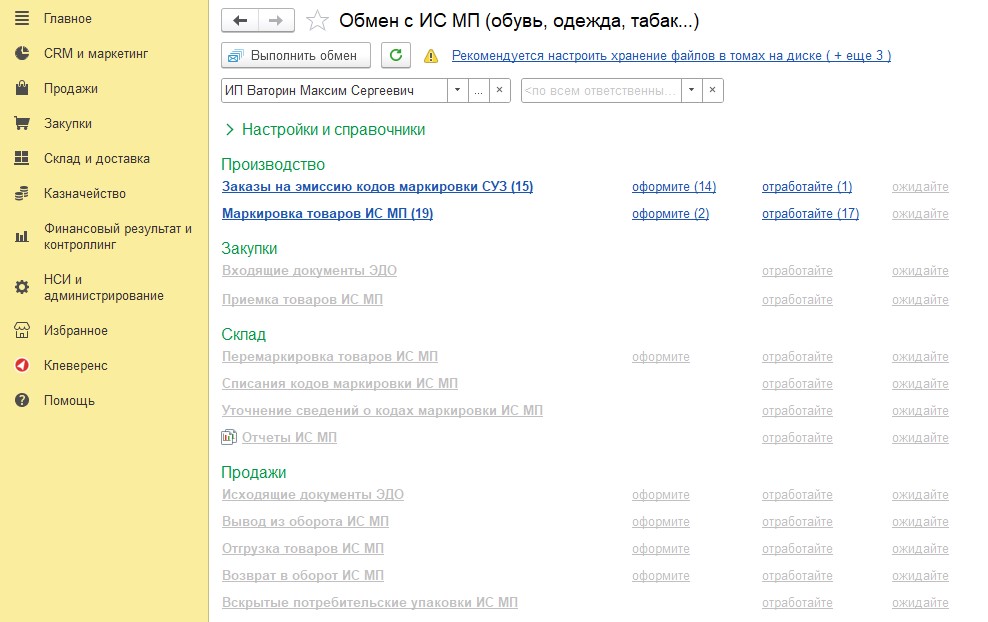Screen dimensions: 988x622
Task: Open the file storage recommendation link
Action: point(670,56)
